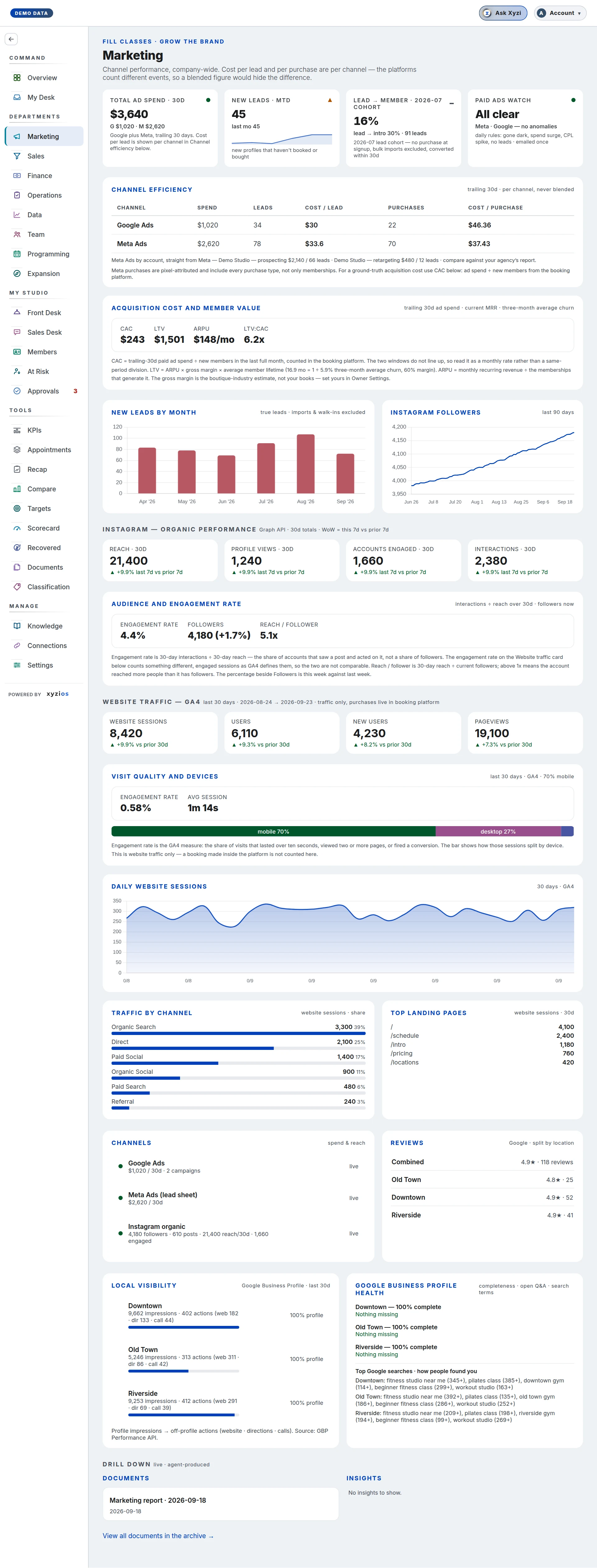Click the Paid Ads Watch All clear card
Viewport: 597px width, 1568px height.
coord(525,128)
